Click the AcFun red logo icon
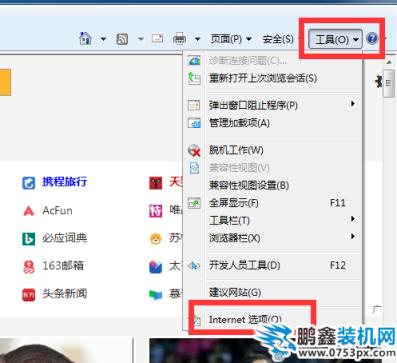Image resolution: width=397 pixels, height=363 pixels. click(29, 211)
